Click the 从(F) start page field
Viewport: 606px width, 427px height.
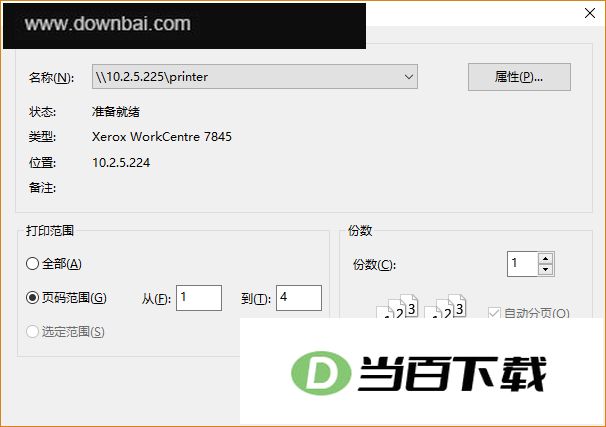click(199, 298)
